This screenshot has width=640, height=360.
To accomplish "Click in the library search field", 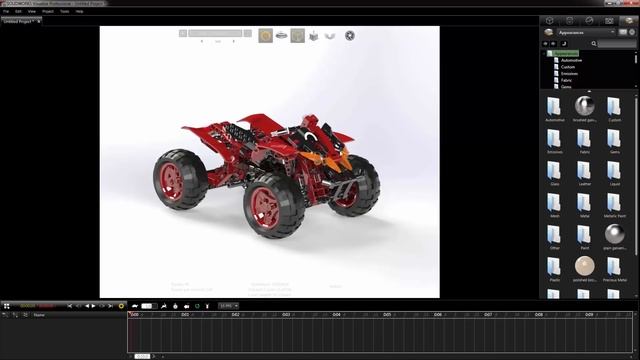I will (617, 44).
